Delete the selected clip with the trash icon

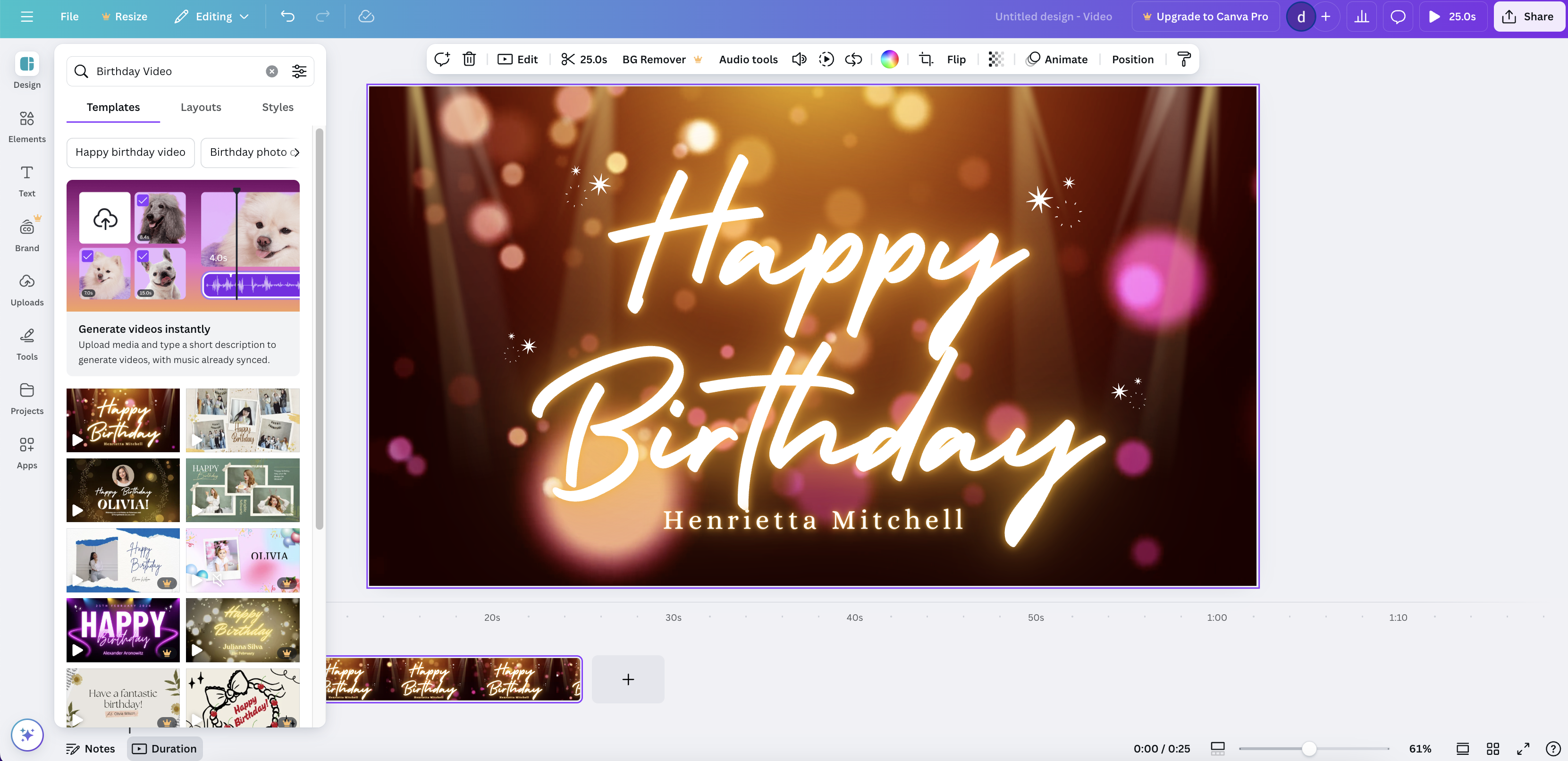click(469, 59)
